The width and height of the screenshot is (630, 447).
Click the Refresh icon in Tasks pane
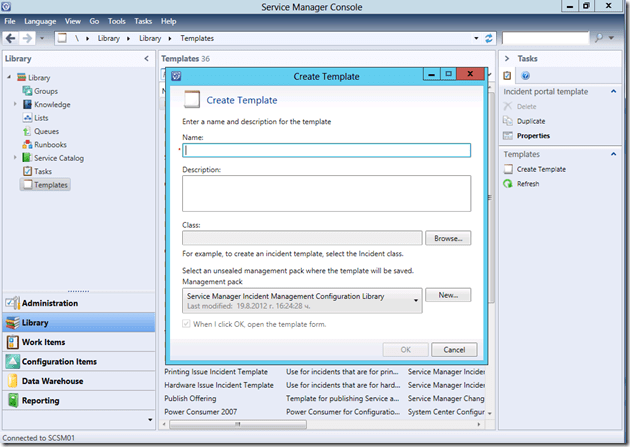(508, 184)
